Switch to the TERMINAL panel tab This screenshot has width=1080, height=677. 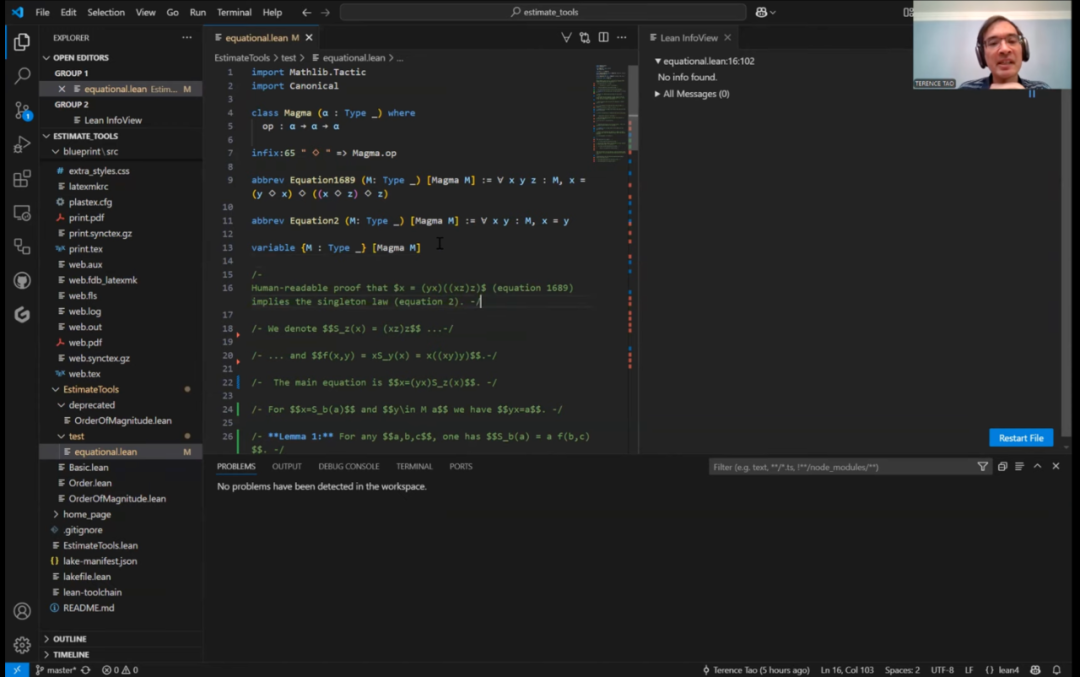(x=414, y=466)
